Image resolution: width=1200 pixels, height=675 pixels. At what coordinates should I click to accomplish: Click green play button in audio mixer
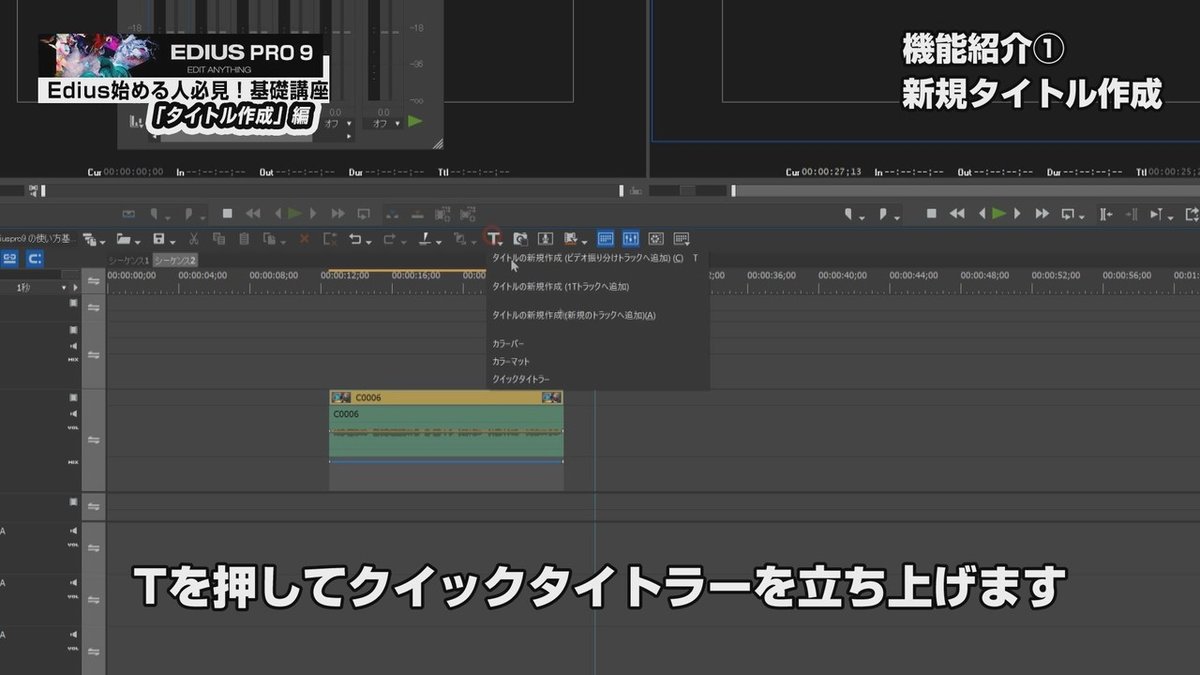(x=415, y=122)
